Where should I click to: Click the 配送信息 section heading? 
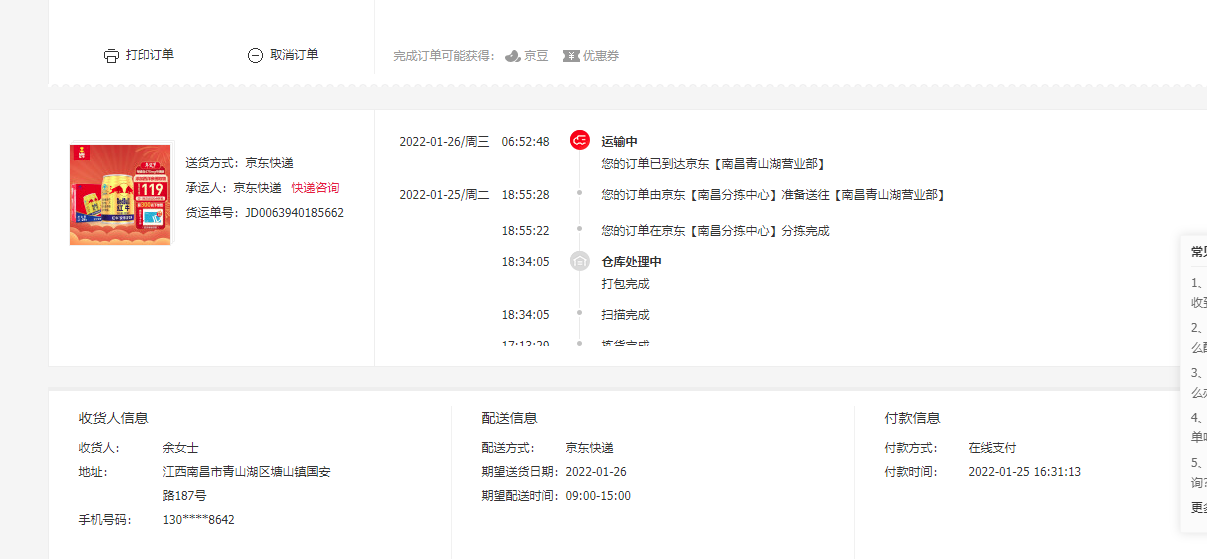[509, 418]
